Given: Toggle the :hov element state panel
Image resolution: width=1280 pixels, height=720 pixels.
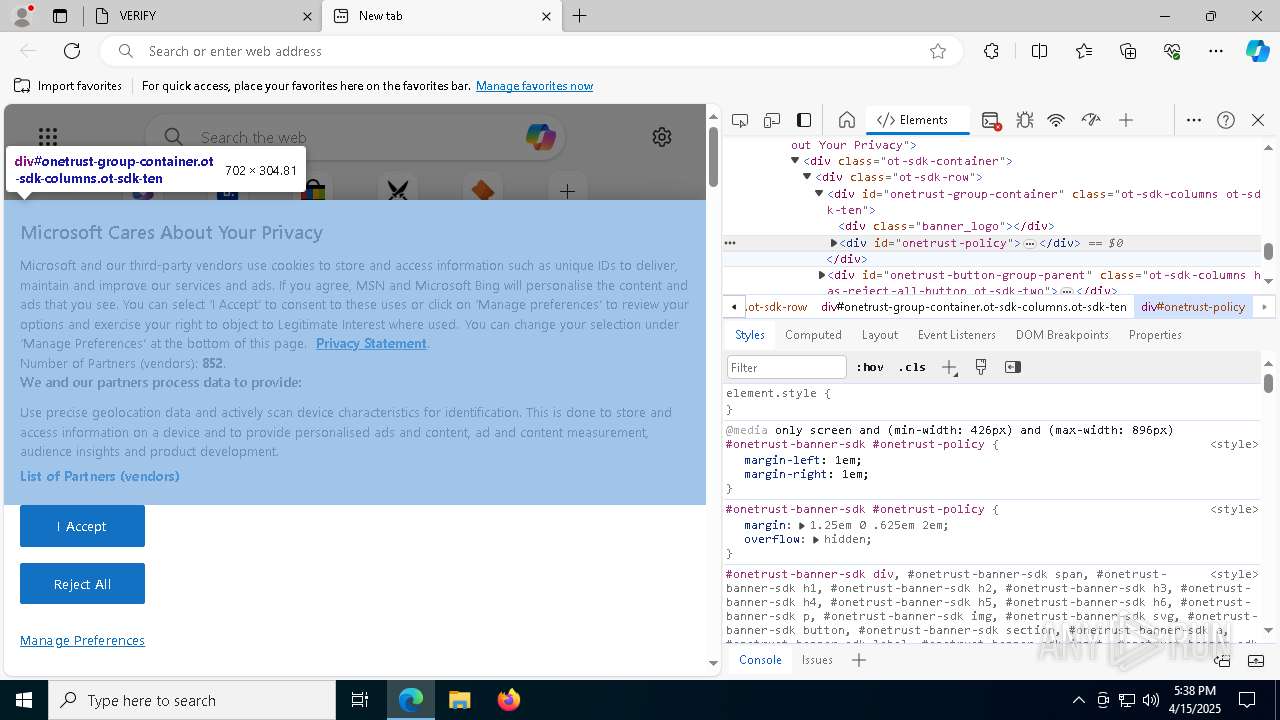Looking at the screenshot, I should pos(870,367).
